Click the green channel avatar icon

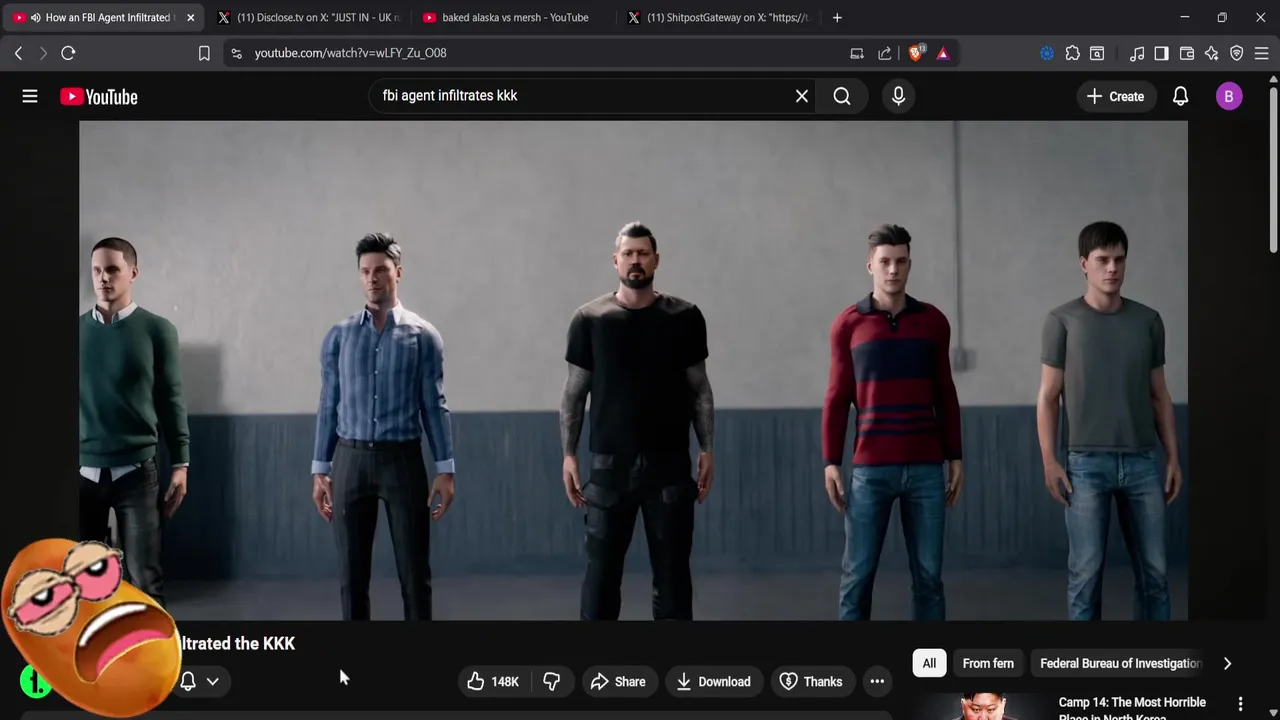click(x=36, y=681)
